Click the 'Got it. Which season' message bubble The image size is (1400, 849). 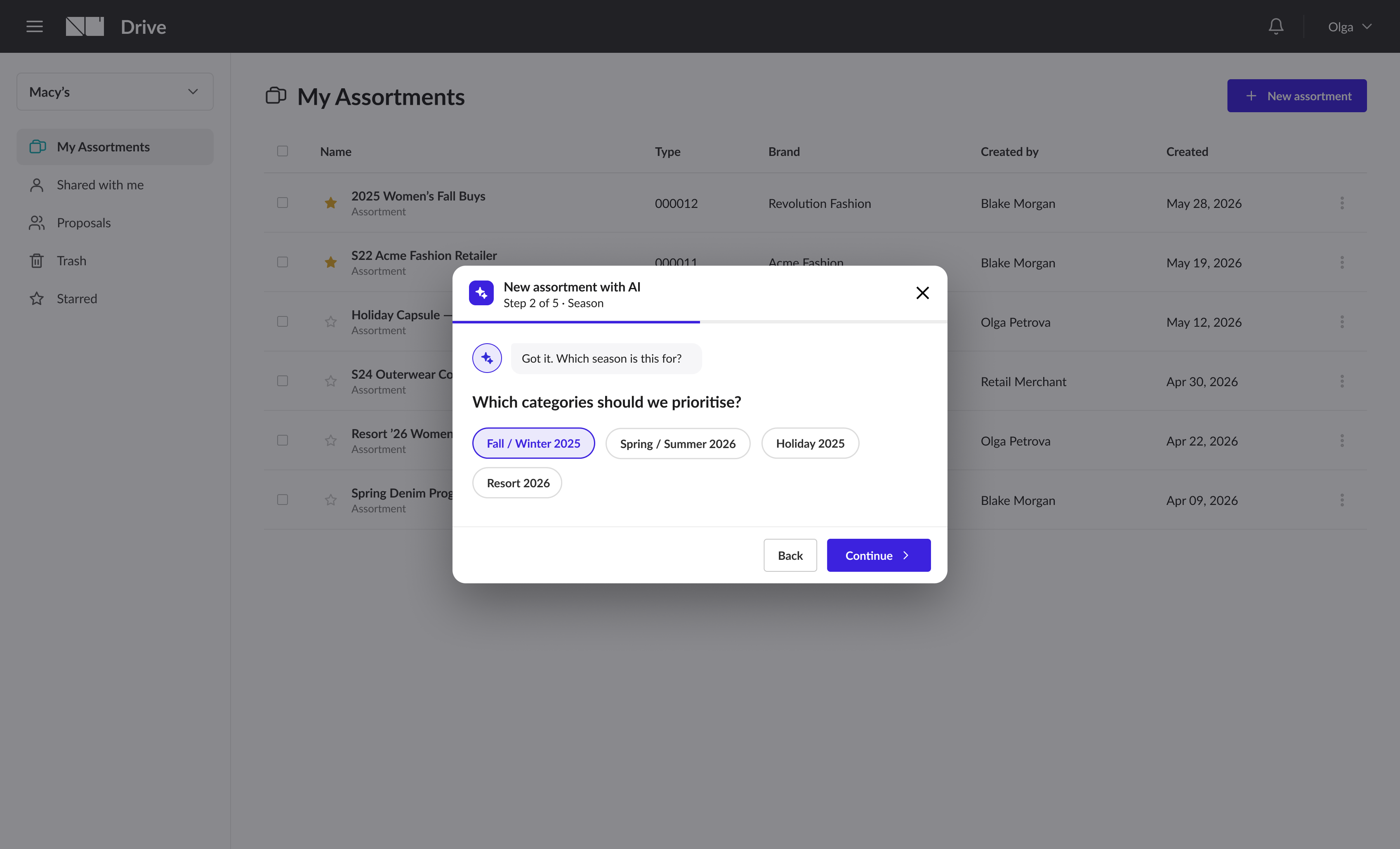coord(606,358)
